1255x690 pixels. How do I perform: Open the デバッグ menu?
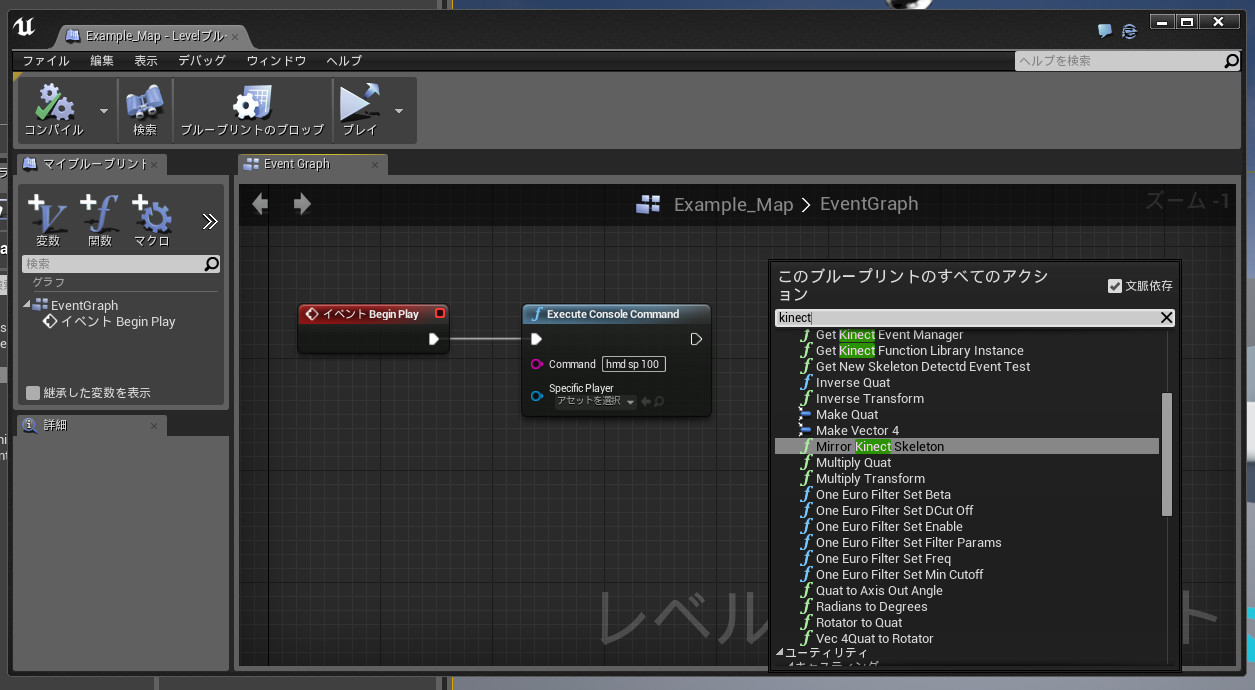[x=202, y=61]
